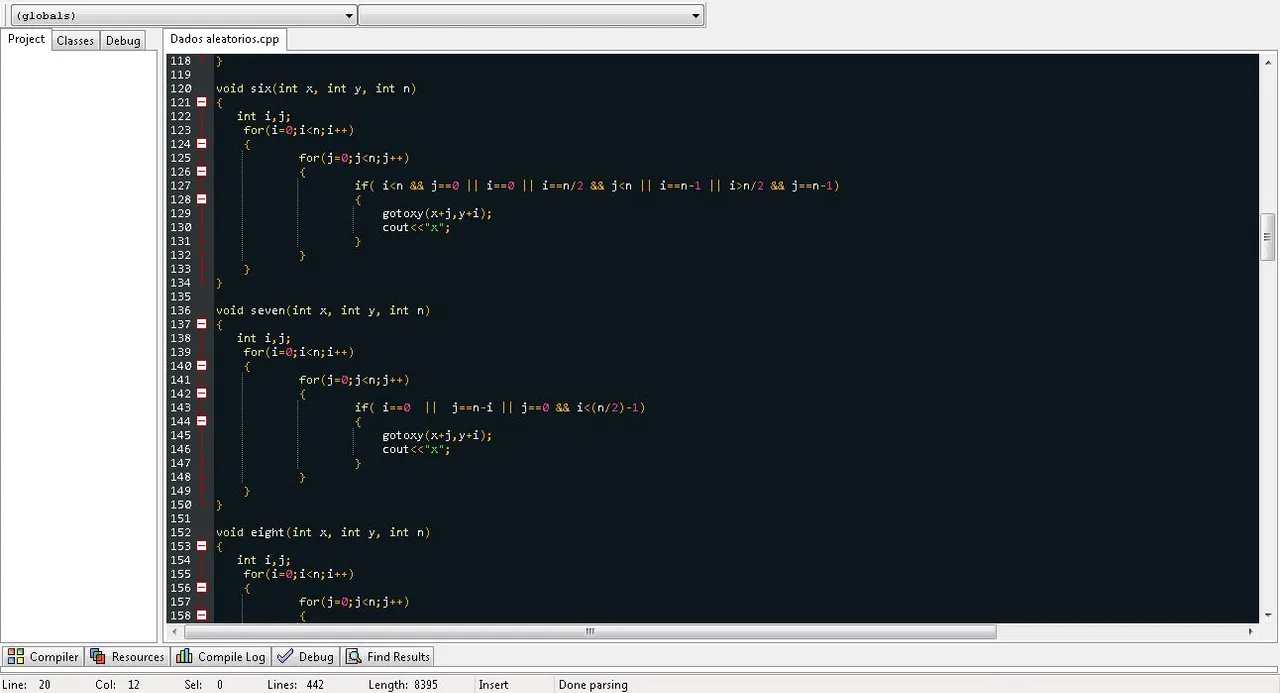Click the 'Col: 12' status entry

click(118, 685)
